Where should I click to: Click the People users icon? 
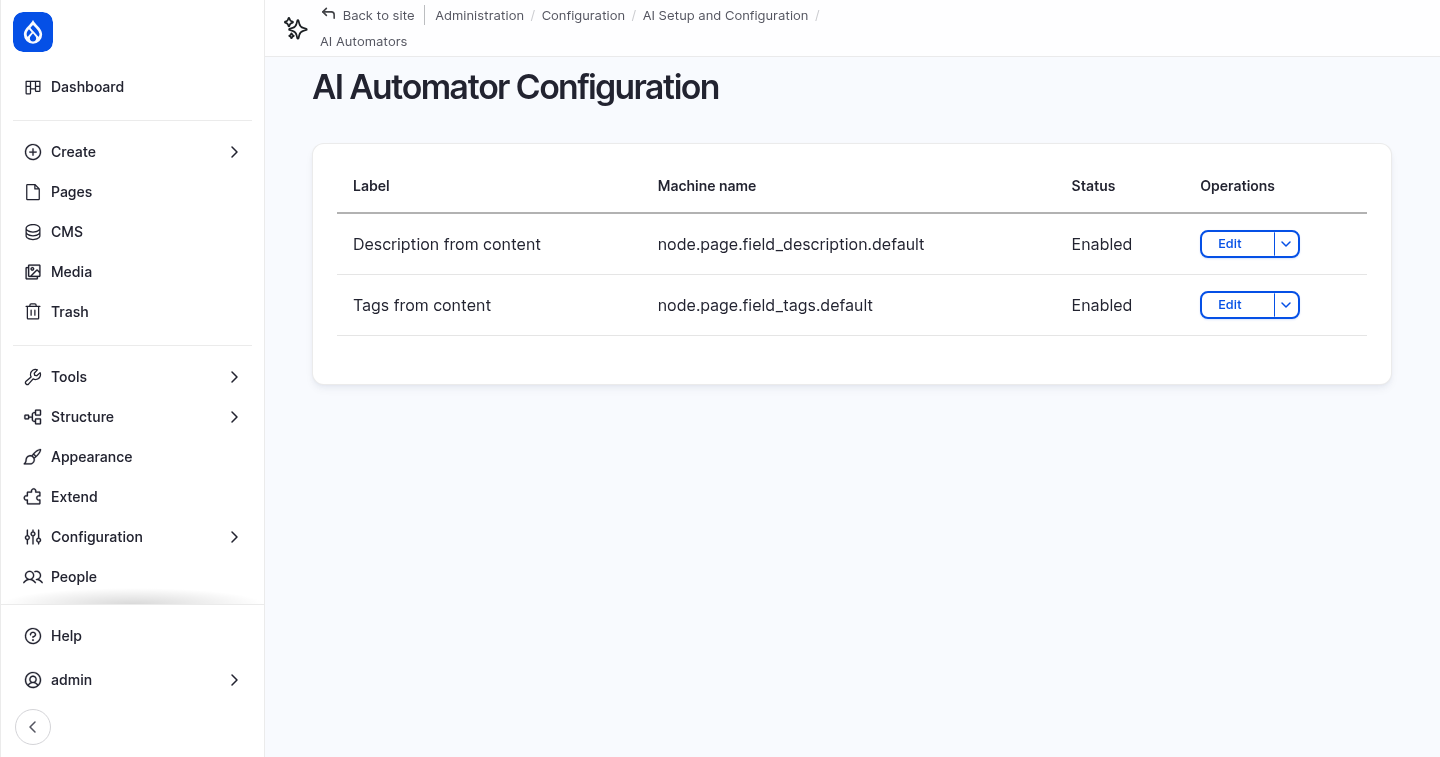click(33, 577)
